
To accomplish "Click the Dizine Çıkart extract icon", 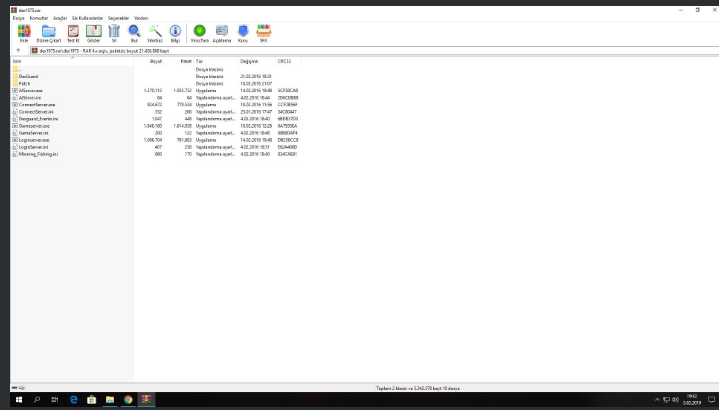I will [48, 34].
